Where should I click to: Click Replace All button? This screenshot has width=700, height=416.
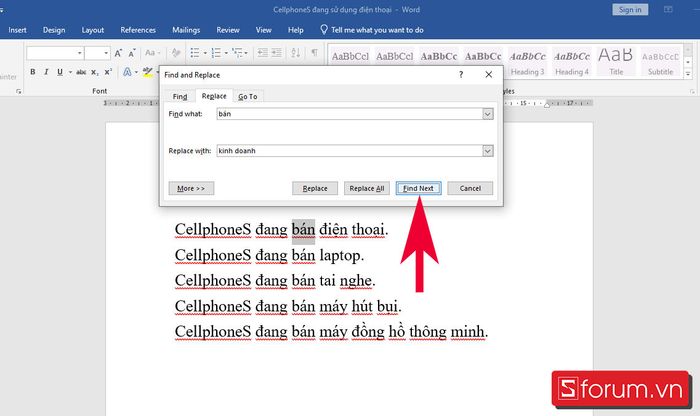pos(367,188)
